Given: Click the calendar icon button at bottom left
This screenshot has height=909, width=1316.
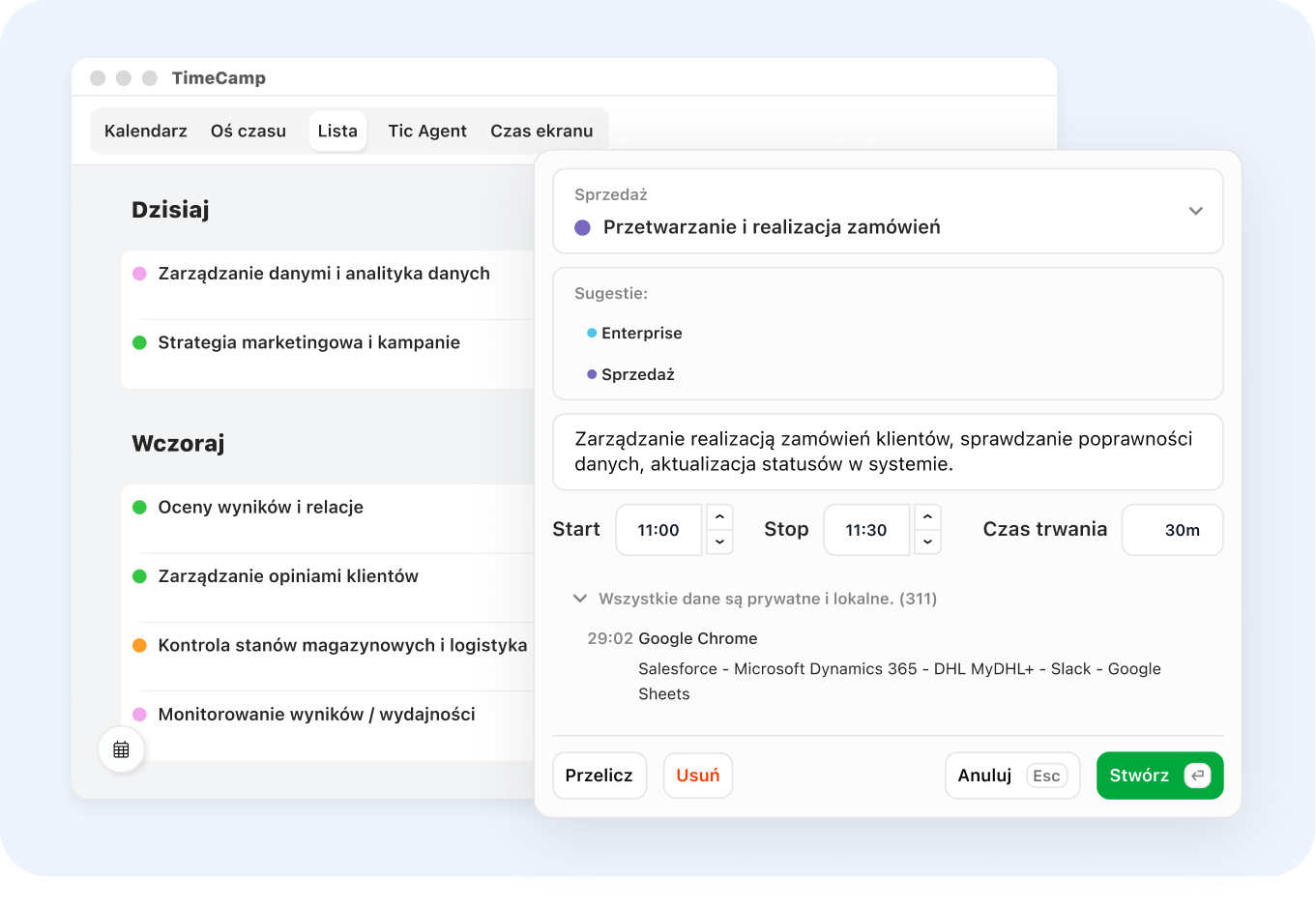Looking at the screenshot, I should (x=121, y=749).
